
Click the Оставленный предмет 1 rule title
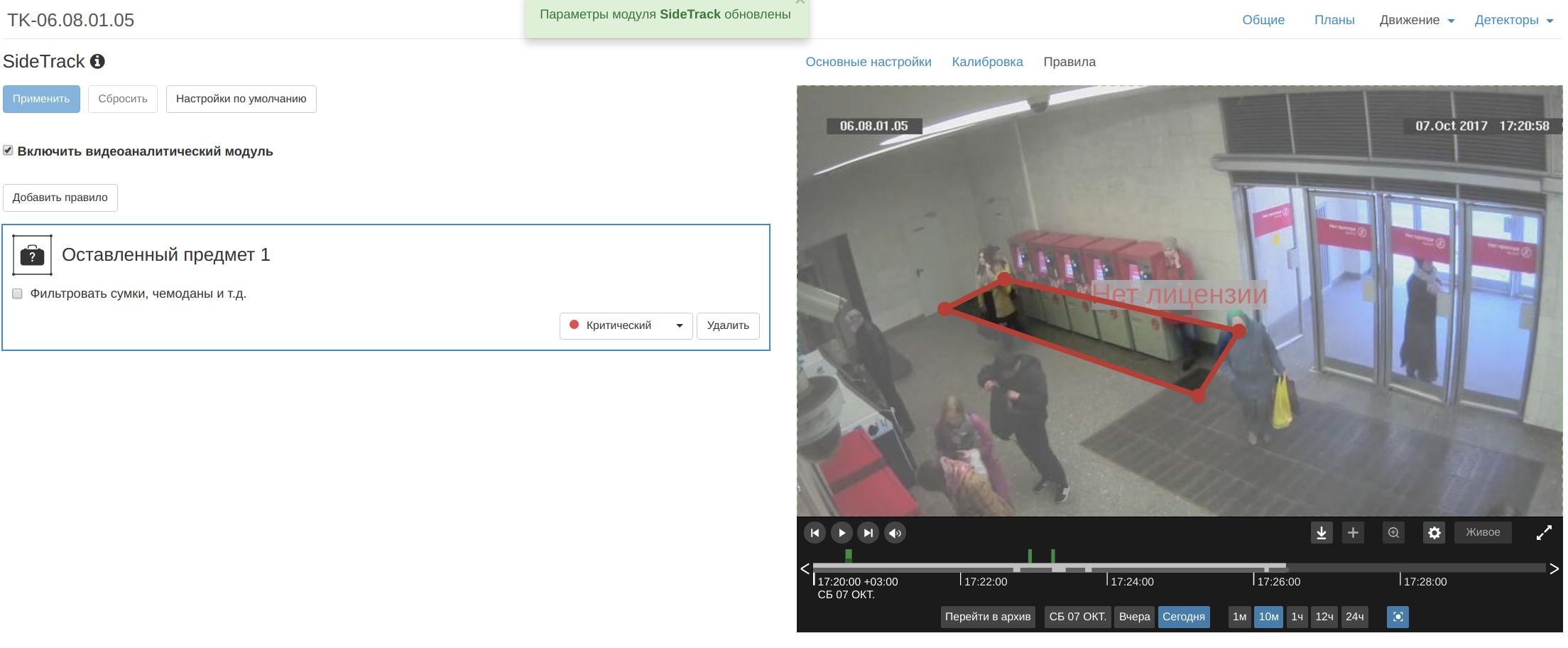pyautogui.click(x=166, y=255)
